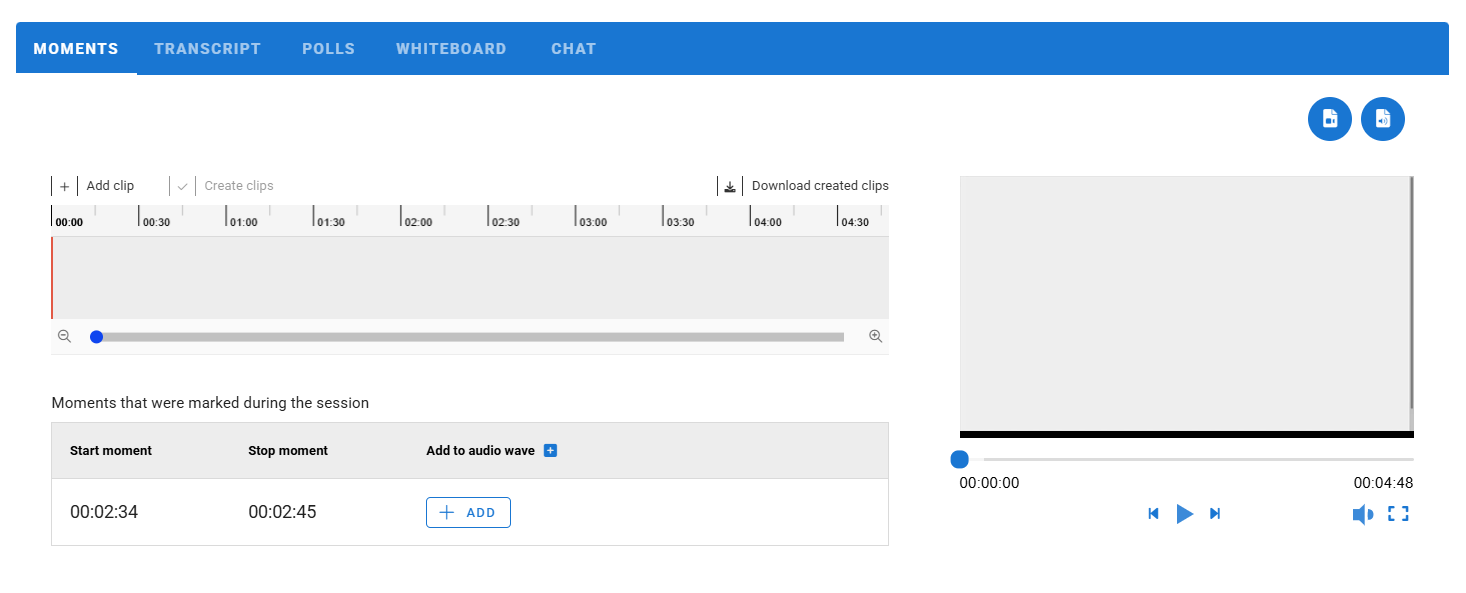Image resolution: width=1466 pixels, height=593 pixels.
Task: Click the download icon beside Download created clips
Action: click(730, 186)
